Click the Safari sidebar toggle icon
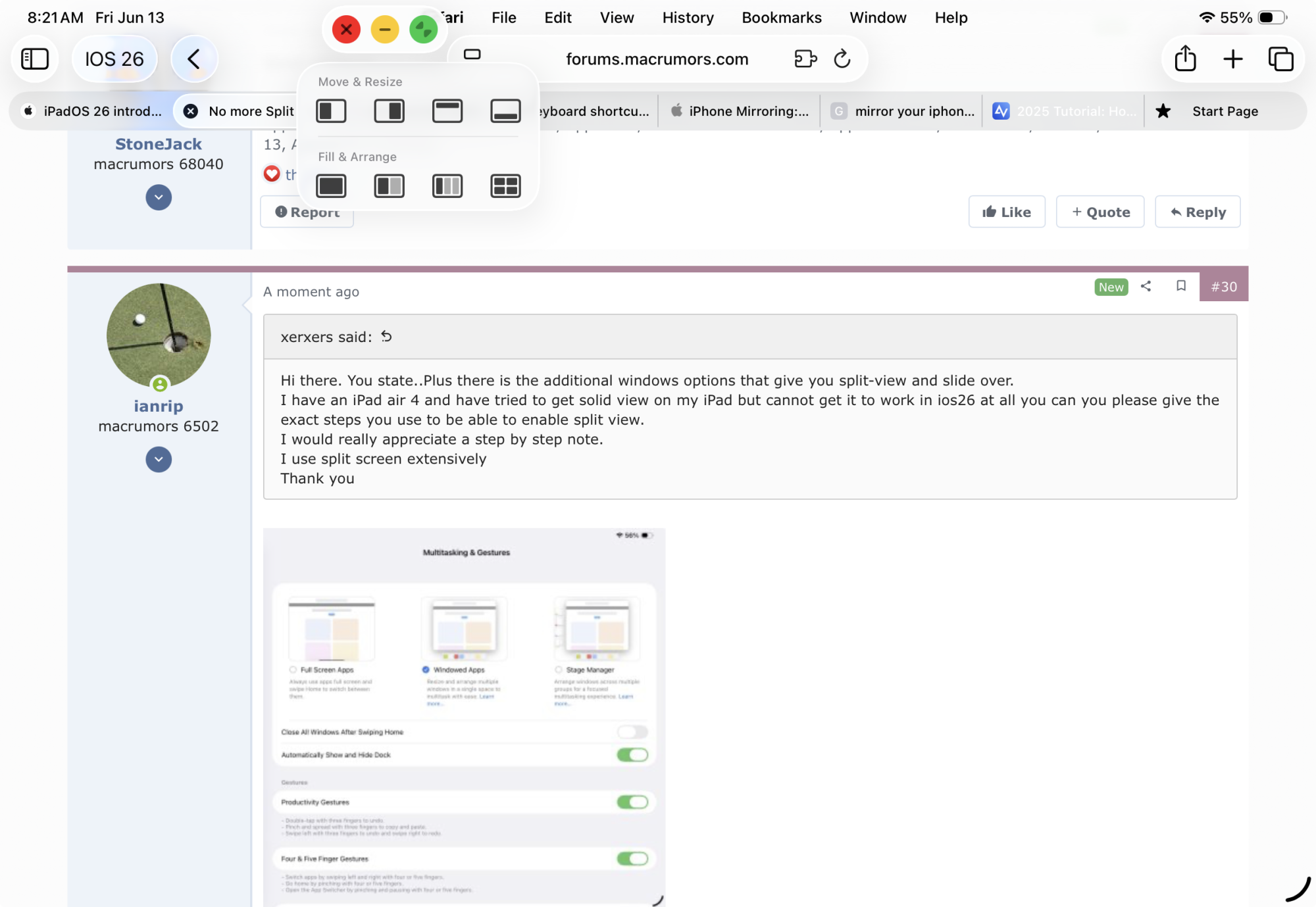Screen dimensions: 1316x907 click(x=35, y=59)
